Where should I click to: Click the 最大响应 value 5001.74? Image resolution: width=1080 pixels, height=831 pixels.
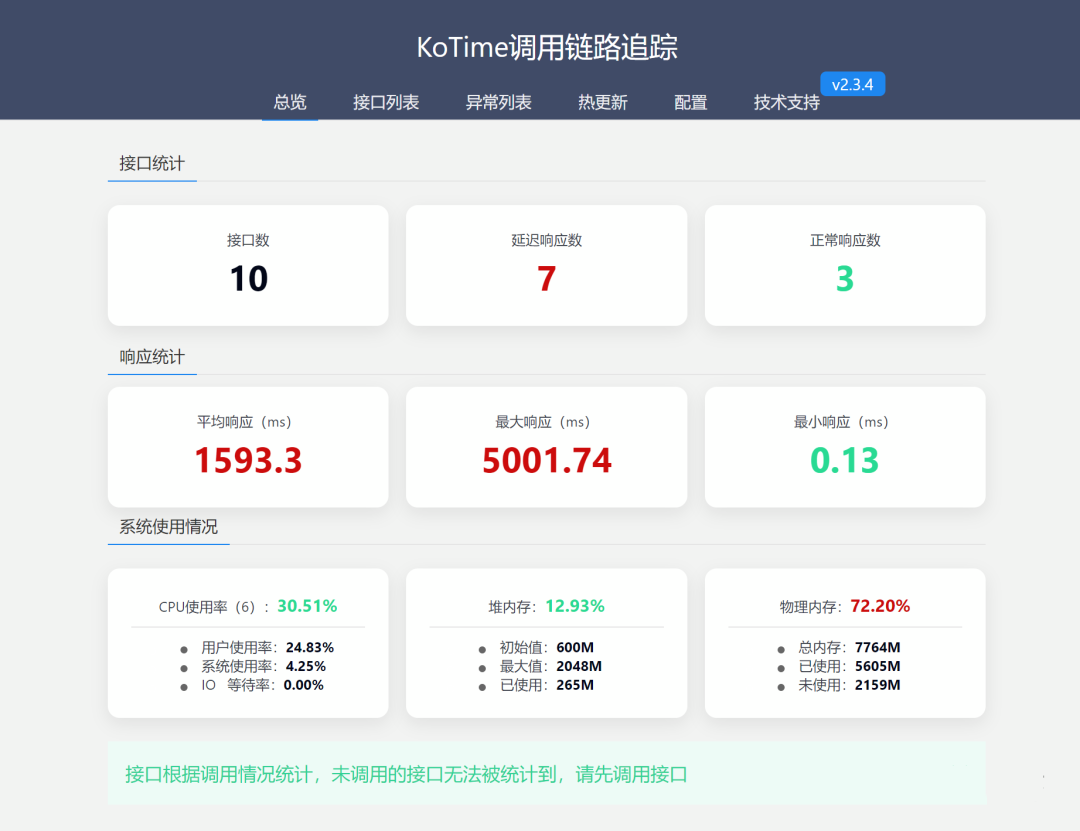546,460
